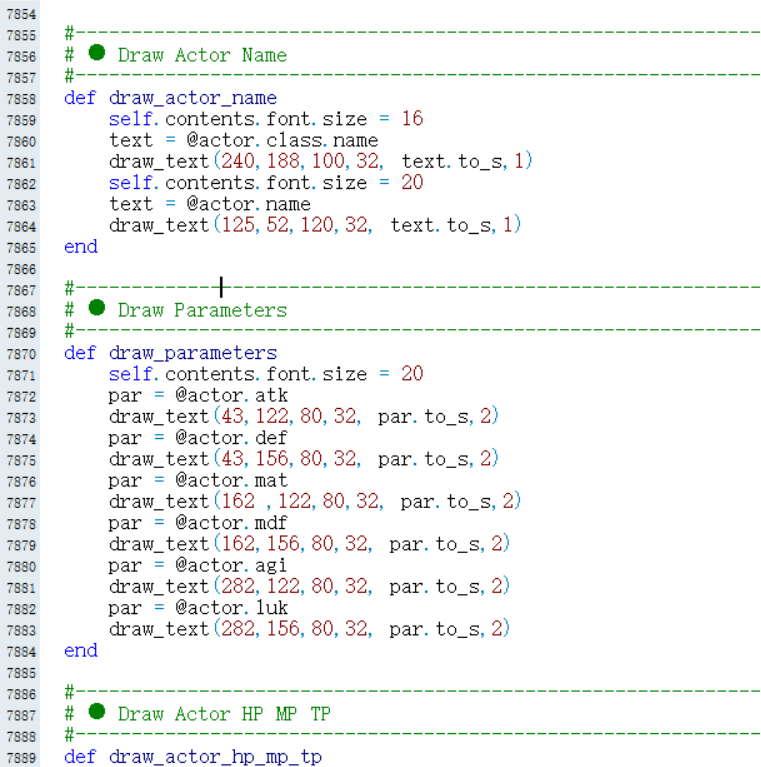
Task: Click '@actor.class.name' assignment text
Action: point(282,140)
